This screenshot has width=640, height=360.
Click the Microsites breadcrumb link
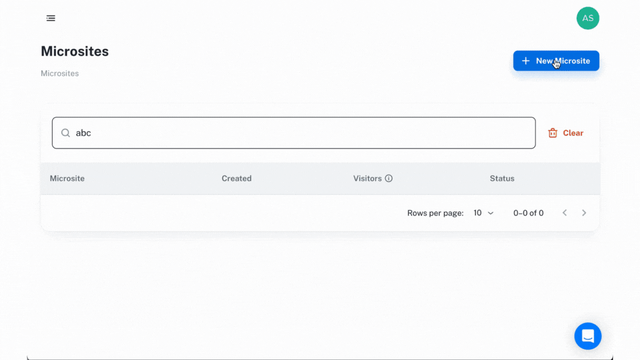[x=60, y=73]
